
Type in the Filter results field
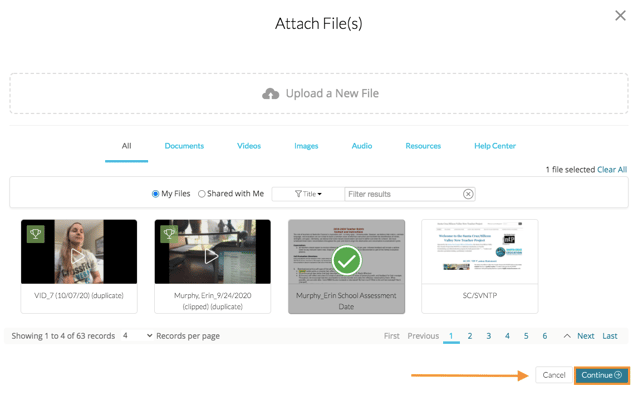tap(402, 194)
